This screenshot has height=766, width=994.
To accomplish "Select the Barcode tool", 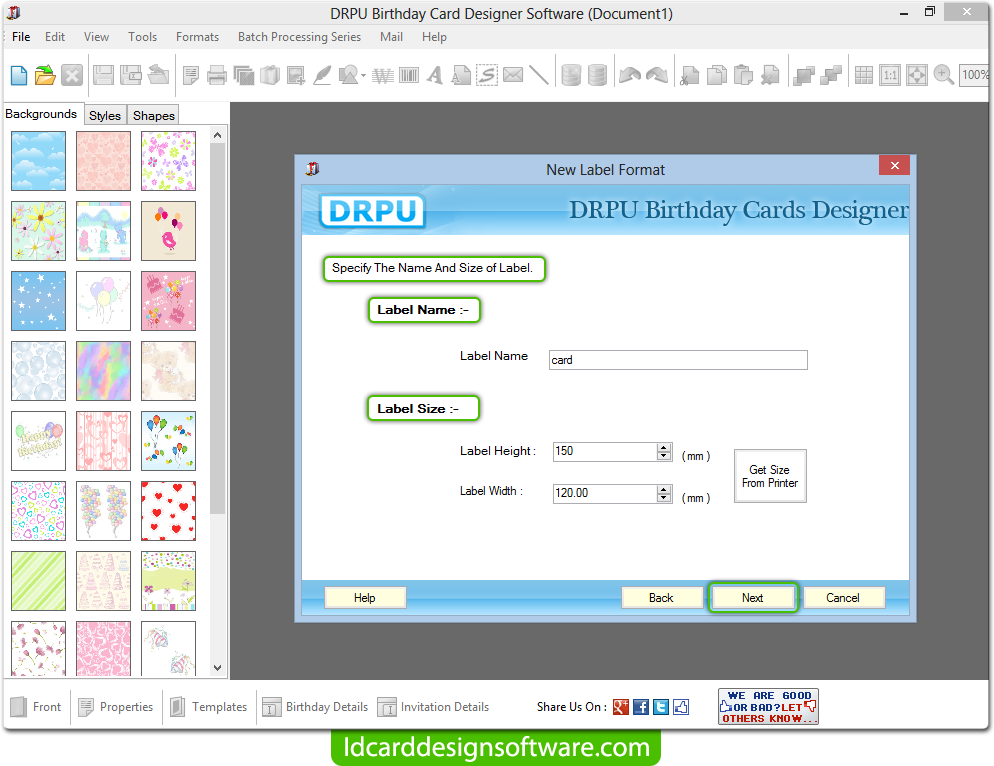I will (408, 74).
